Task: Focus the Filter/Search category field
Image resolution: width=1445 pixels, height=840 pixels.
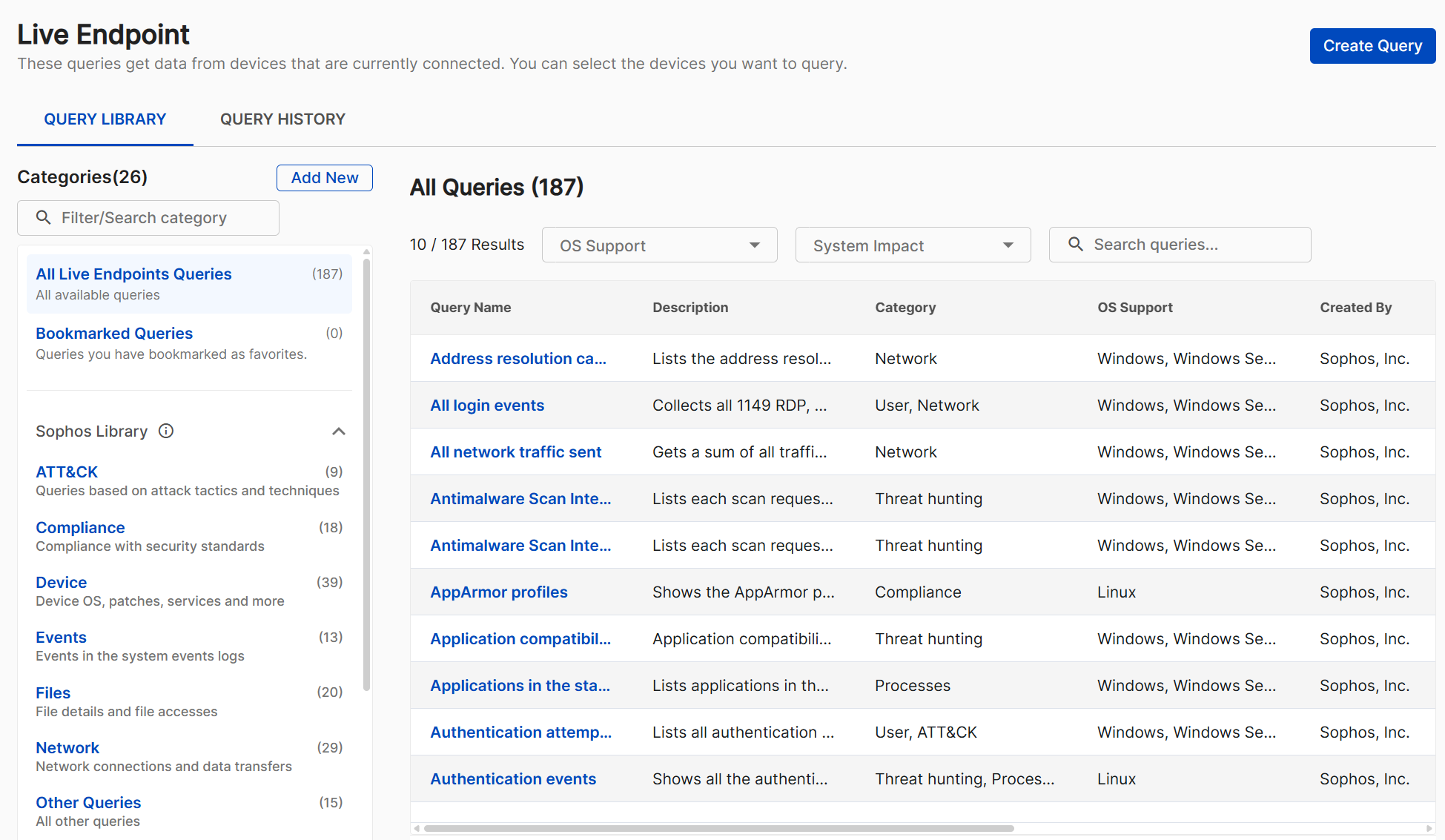Action: pyautogui.click(x=148, y=218)
